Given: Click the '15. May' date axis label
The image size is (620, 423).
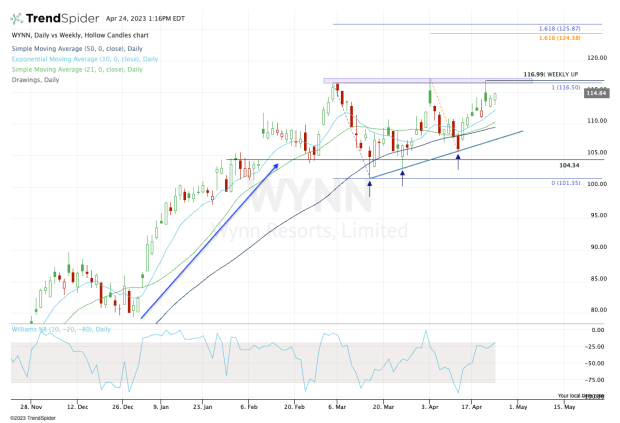Looking at the screenshot, I should point(564,407).
